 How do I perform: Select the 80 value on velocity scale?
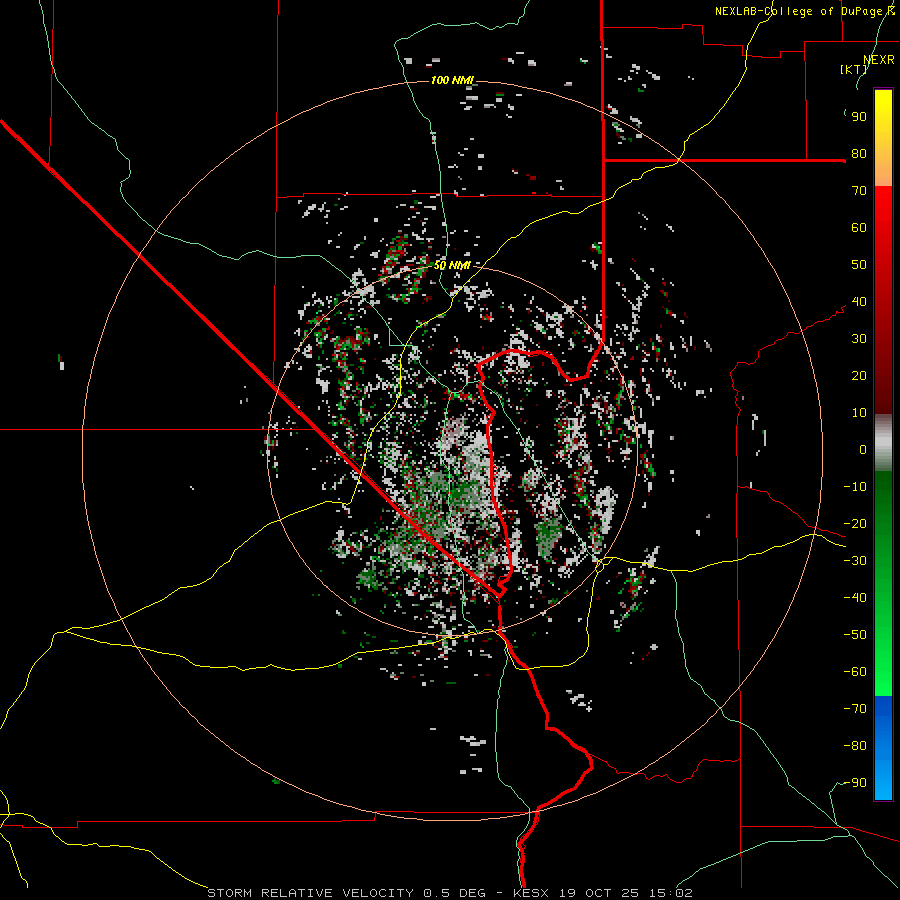pyautogui.click(x=859, y=154)
